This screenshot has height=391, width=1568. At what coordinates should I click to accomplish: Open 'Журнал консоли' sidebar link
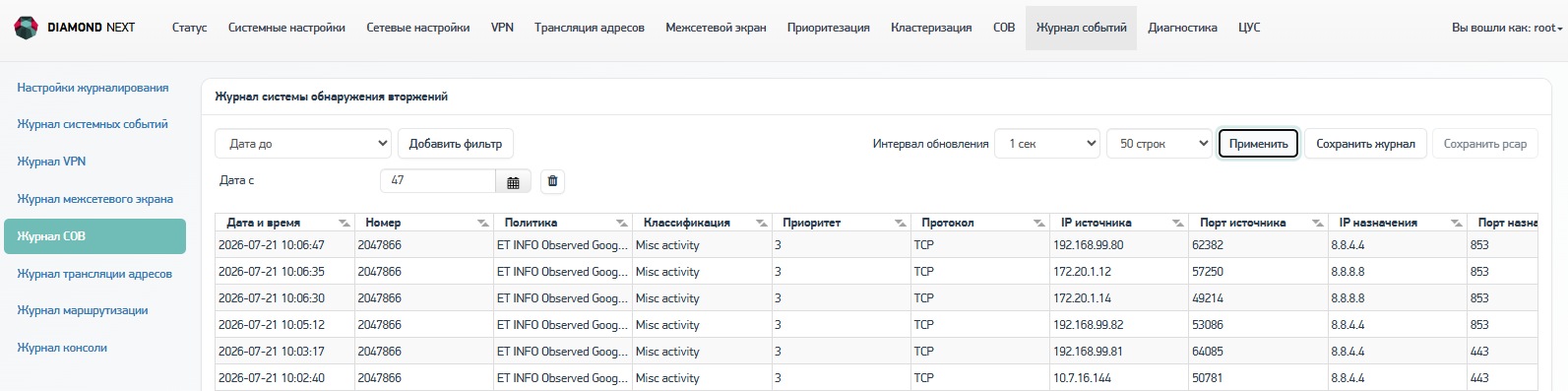62,348
